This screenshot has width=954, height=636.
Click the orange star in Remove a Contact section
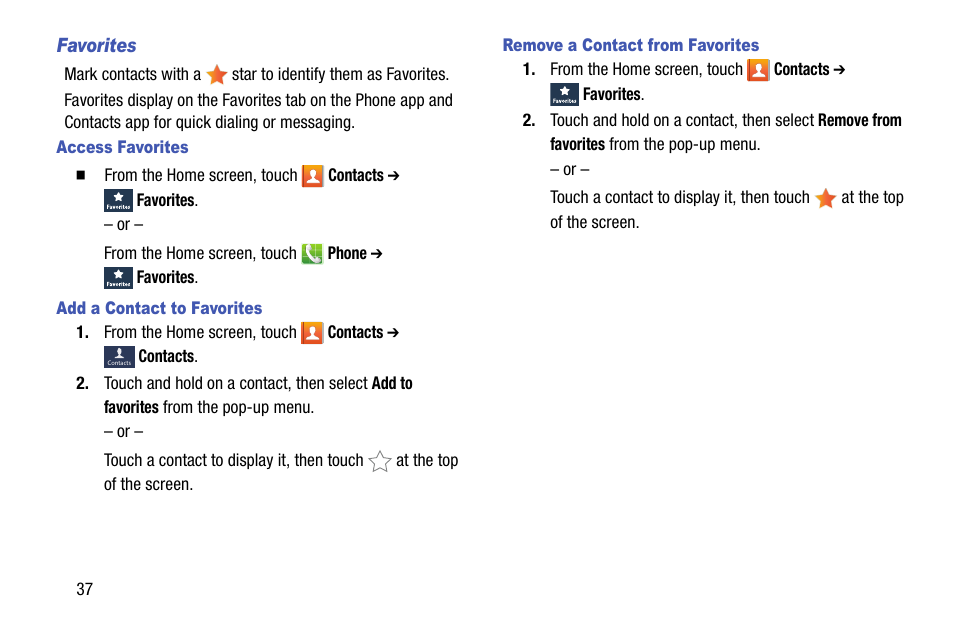(826, 198)
